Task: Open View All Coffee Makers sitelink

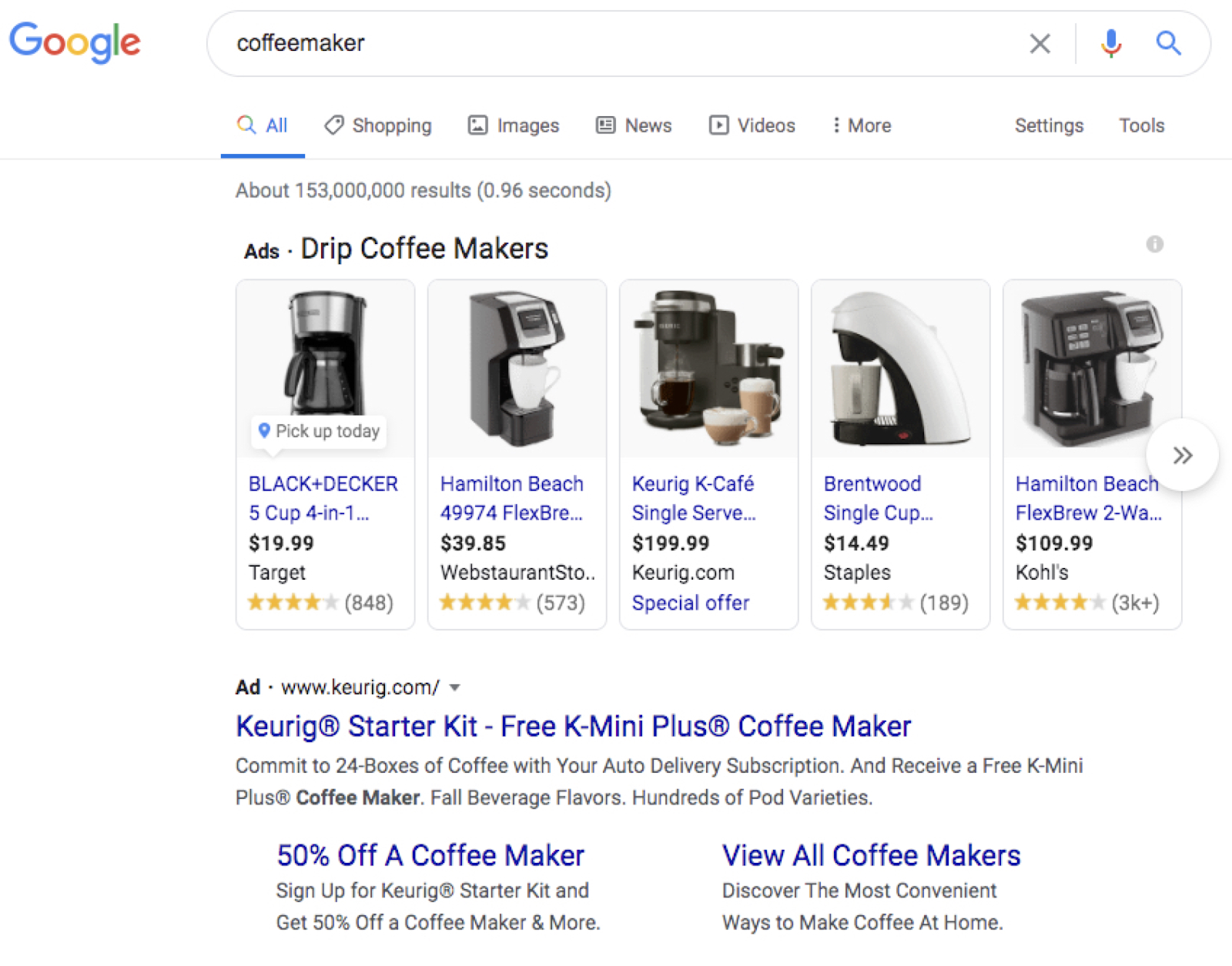Action: [x=871, y=855]
